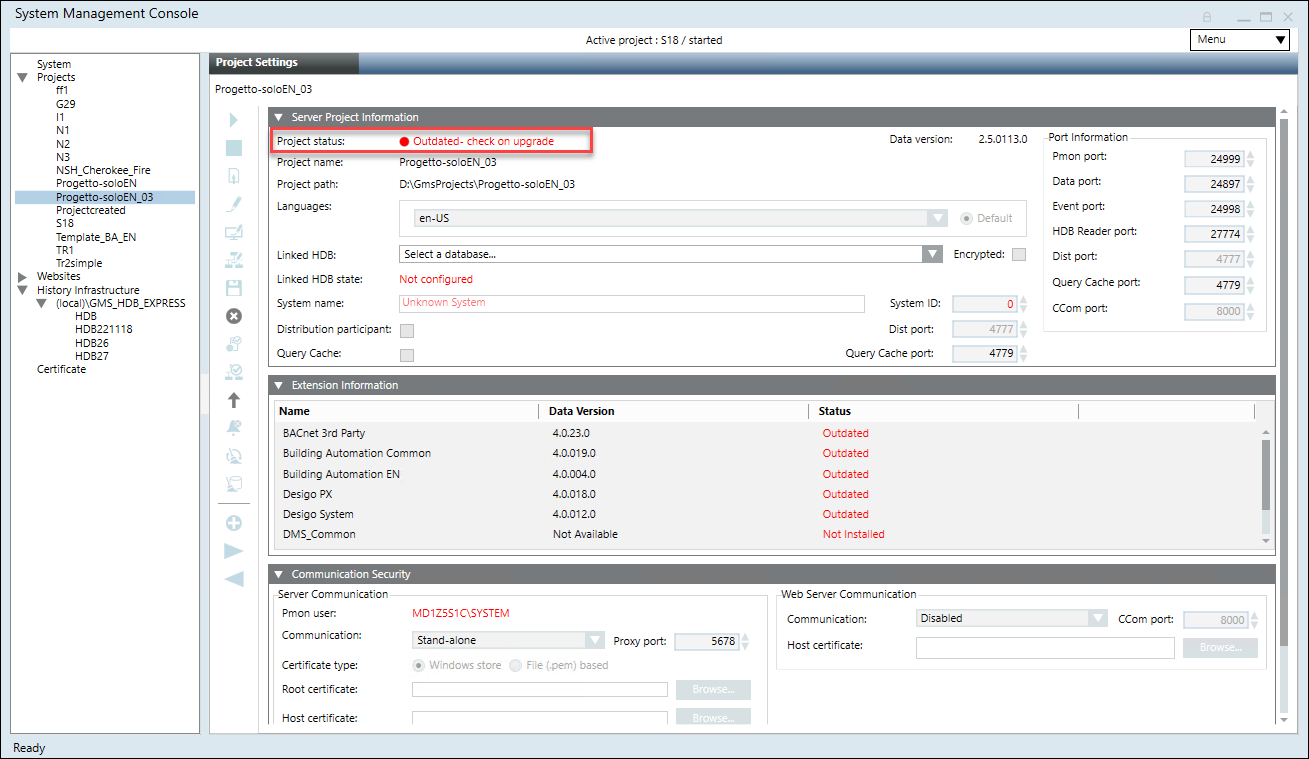Enable the Distribution participant checkbox
The height and width of the screenshot is (759, 1309).
click(407, 330)
